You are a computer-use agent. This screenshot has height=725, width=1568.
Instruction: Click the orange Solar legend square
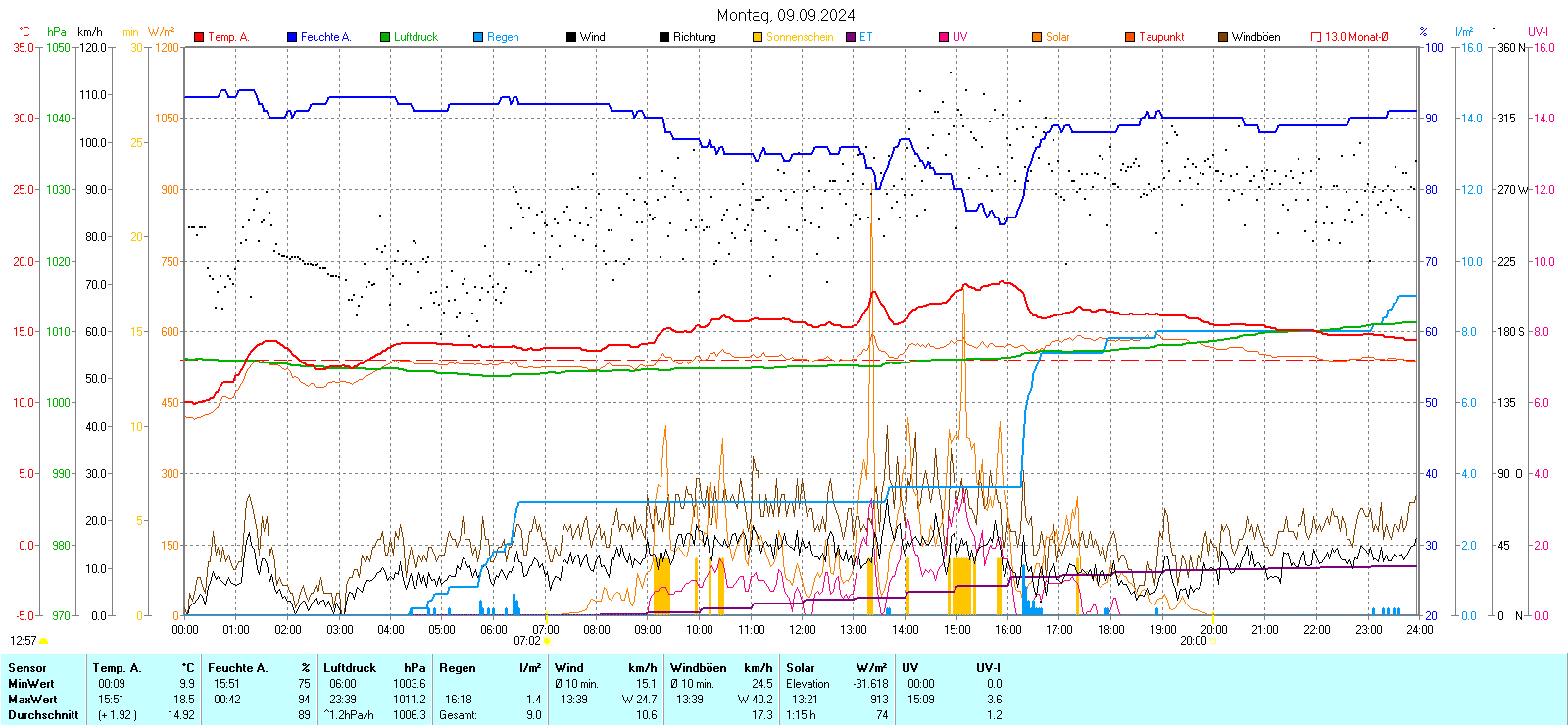[1037, 37]
